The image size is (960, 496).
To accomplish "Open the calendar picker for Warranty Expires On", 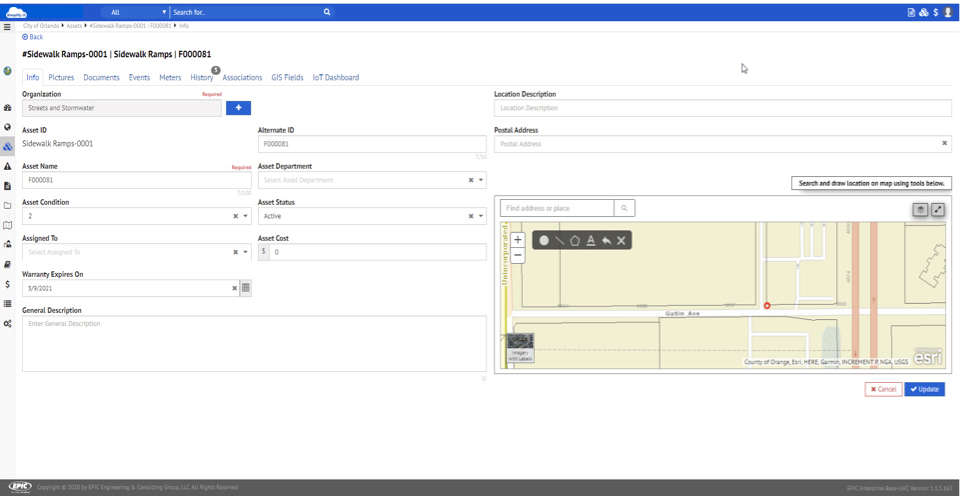I will coord(246,288).
